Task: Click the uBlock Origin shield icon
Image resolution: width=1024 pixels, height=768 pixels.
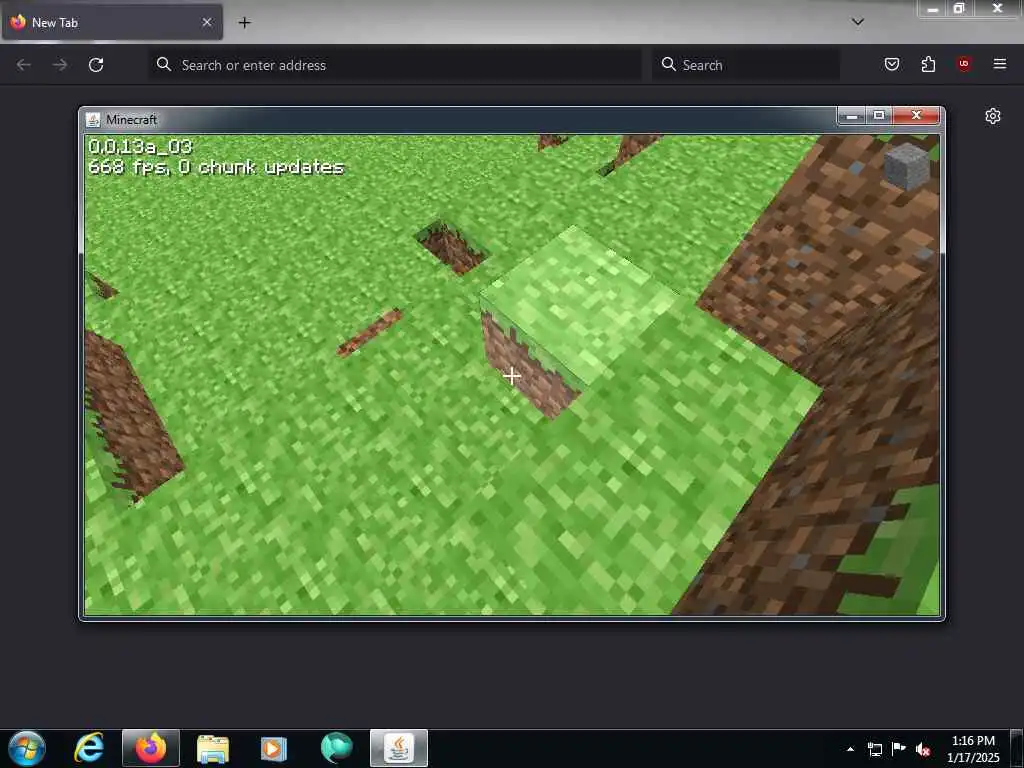Action: 964,64
